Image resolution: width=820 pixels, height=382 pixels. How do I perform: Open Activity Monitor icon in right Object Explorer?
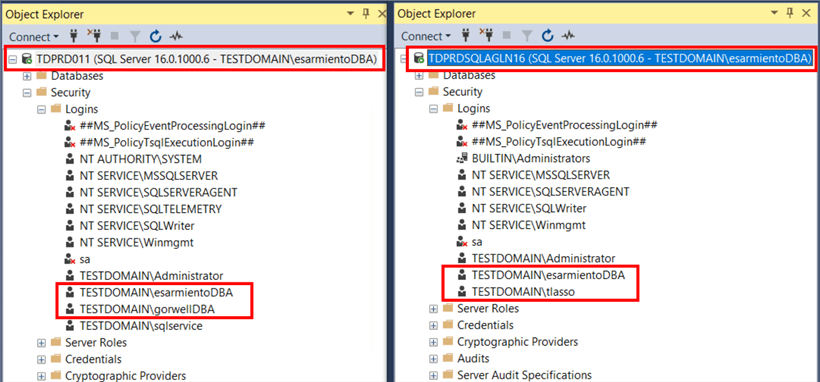(x=568, y=36)
